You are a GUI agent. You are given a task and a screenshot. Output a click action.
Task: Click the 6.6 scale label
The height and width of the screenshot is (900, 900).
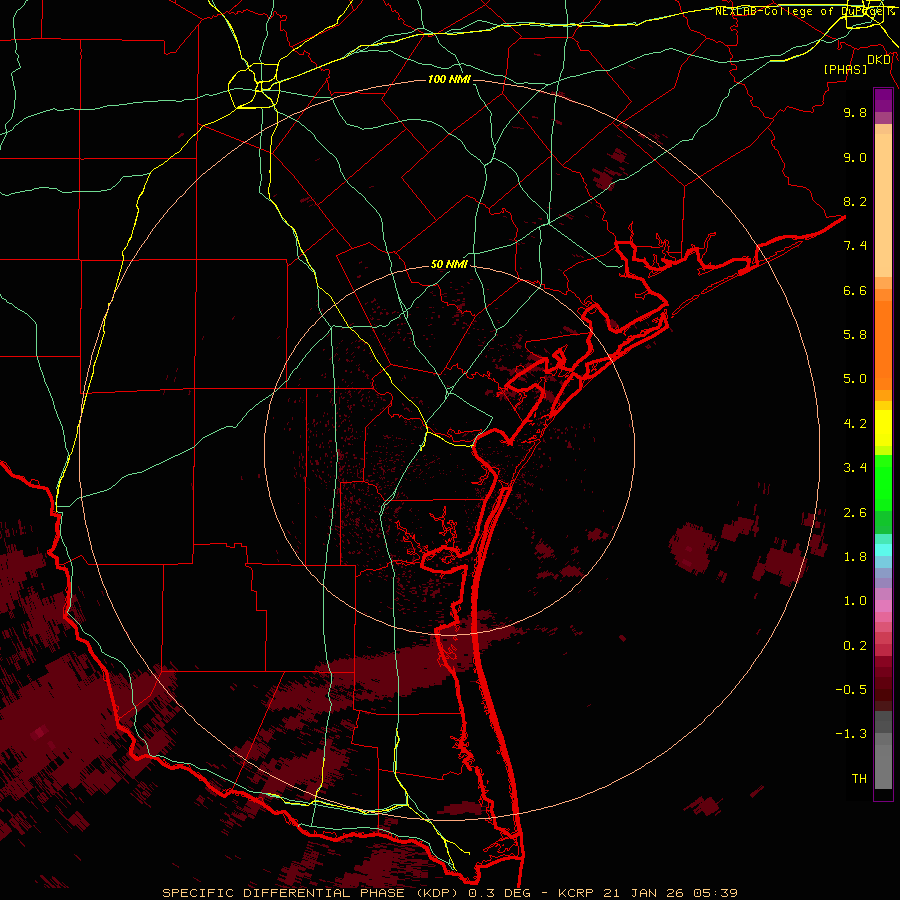pos(855,290)
